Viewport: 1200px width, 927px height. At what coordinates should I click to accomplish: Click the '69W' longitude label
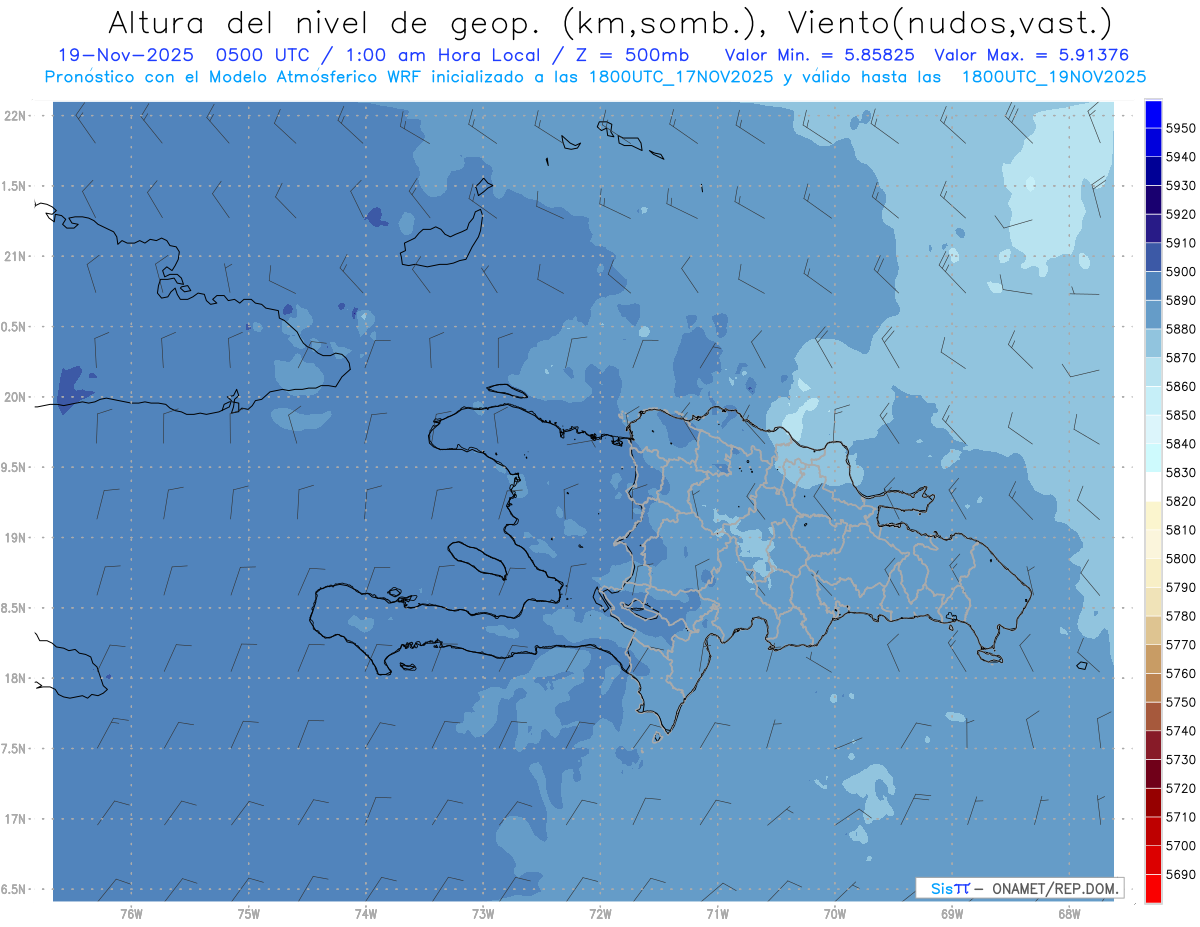click(952, 913)
